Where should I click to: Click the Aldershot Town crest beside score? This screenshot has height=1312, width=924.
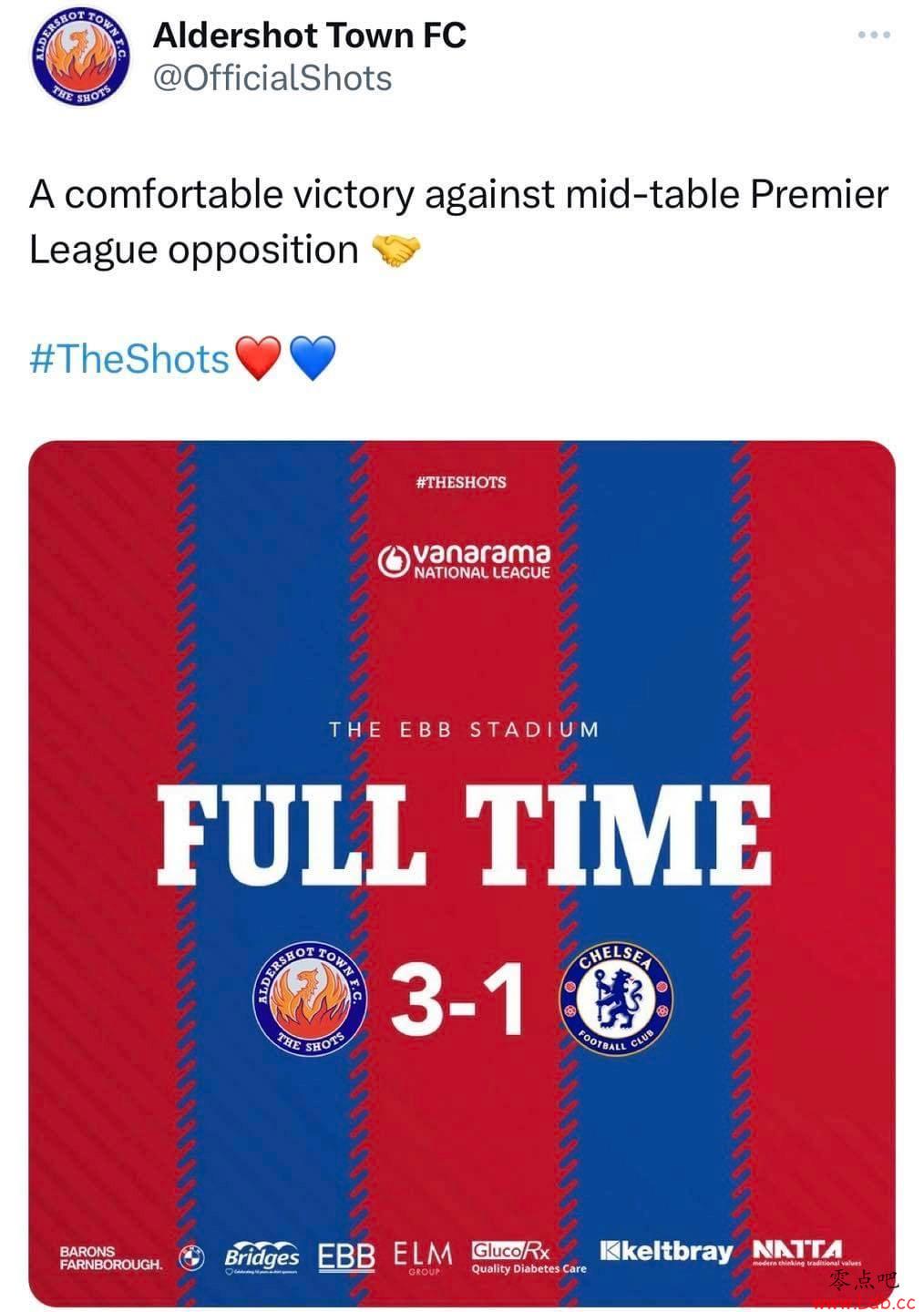310,1000
